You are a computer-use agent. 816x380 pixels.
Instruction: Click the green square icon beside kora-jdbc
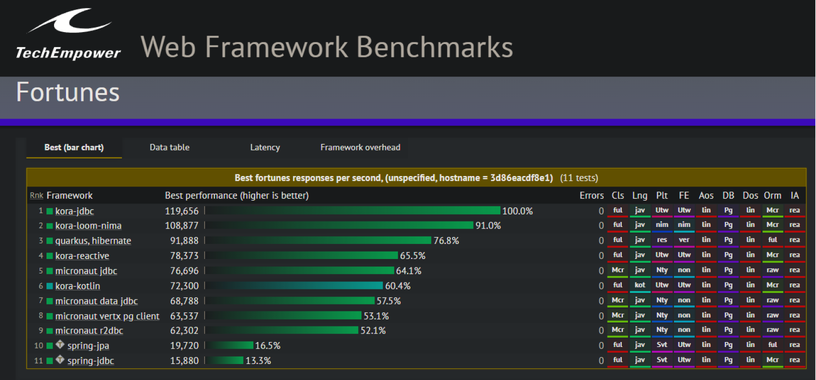point(50,211)
